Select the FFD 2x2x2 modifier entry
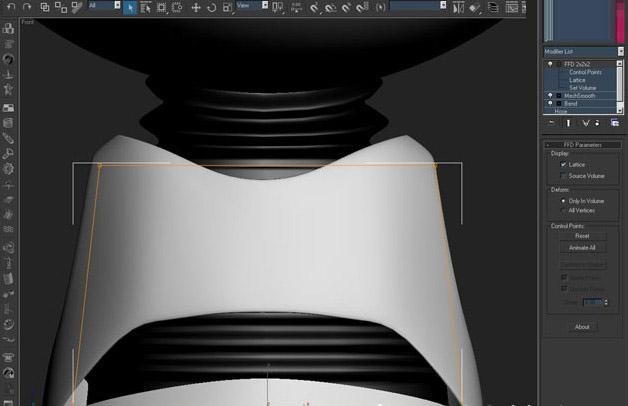 tap(577, 64)
